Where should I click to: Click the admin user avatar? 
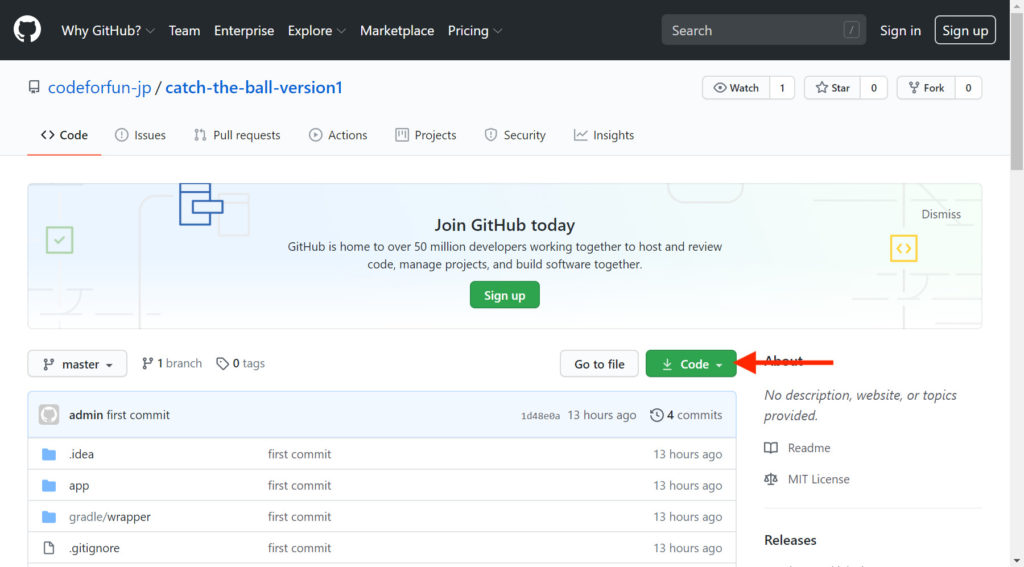point(49,415)
